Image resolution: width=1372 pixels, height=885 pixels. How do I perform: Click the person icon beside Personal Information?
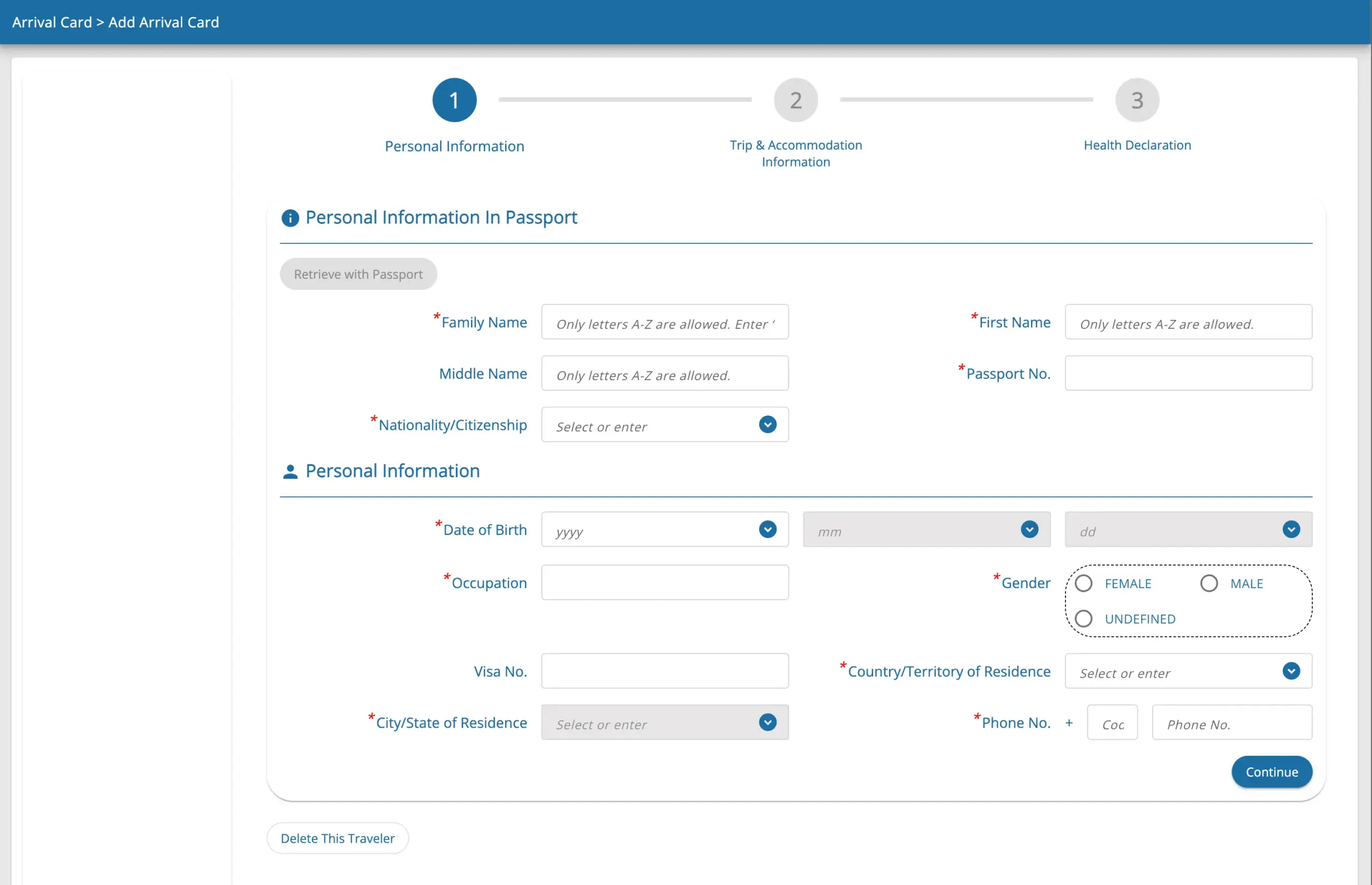[x=290, y=471]
